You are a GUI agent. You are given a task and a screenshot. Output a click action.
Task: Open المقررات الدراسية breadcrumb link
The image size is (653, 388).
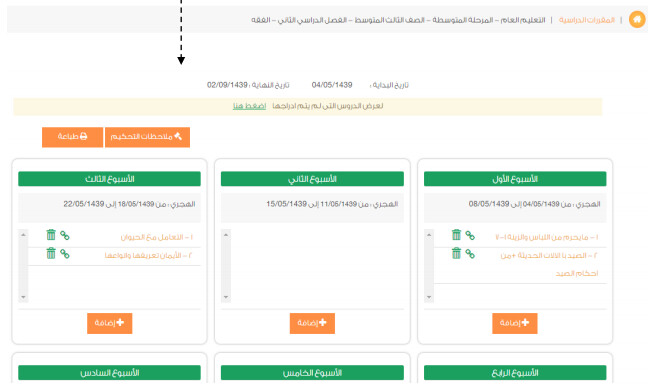[586, 20]
